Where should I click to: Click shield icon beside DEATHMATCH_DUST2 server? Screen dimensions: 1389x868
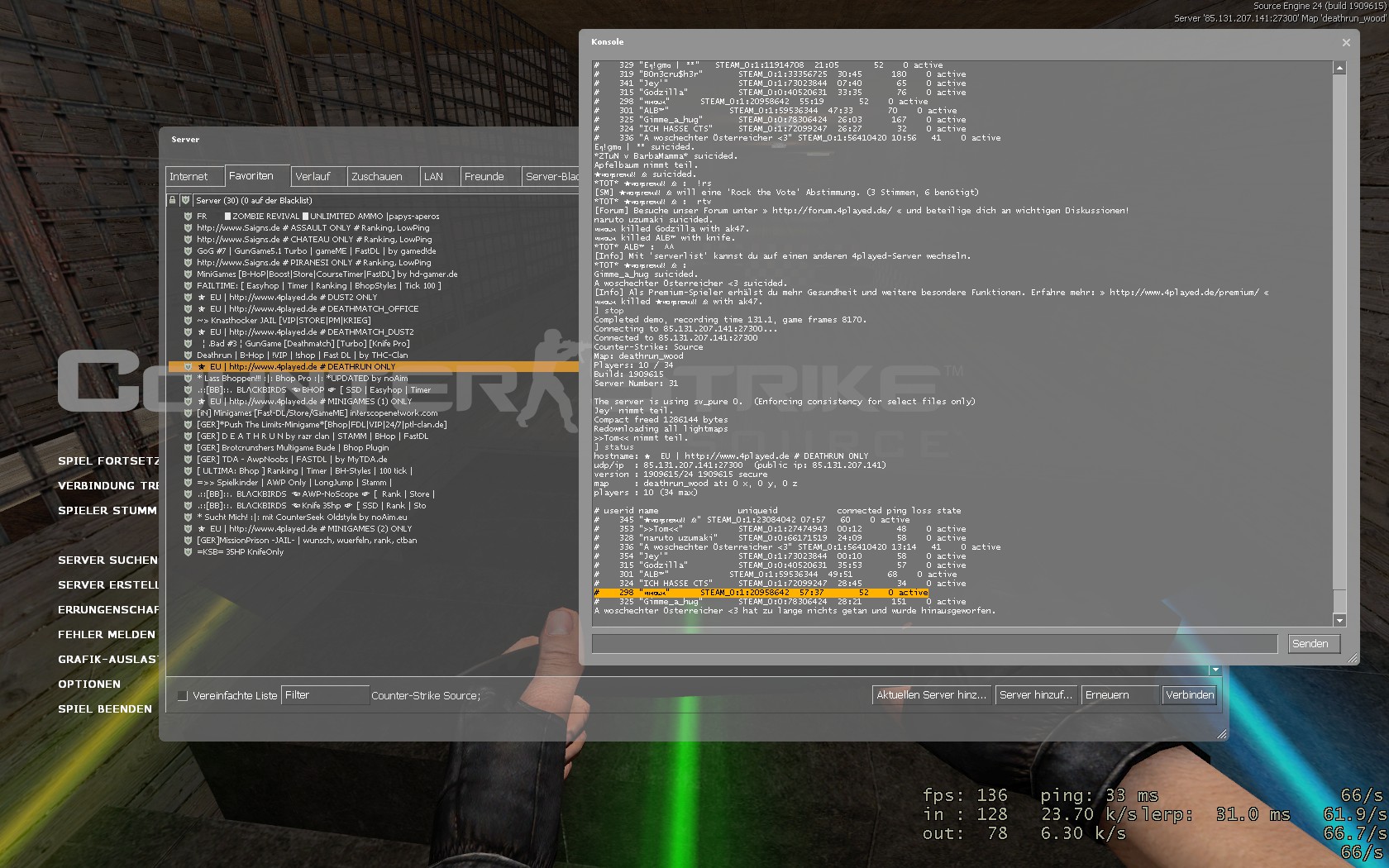(x=188, y=331)
